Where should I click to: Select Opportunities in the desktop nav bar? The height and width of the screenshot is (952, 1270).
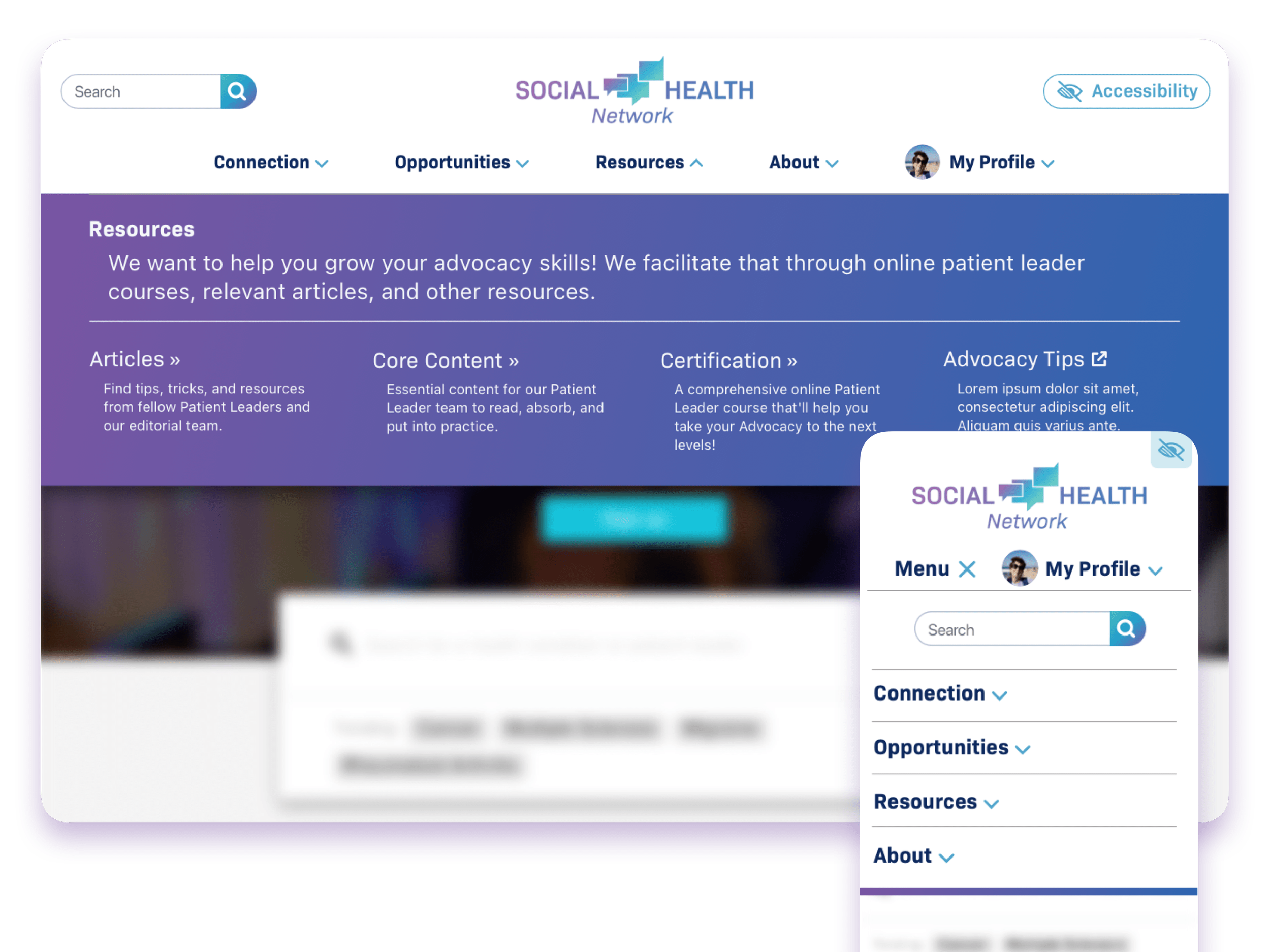pyautogui.click(x=453, y=163)
